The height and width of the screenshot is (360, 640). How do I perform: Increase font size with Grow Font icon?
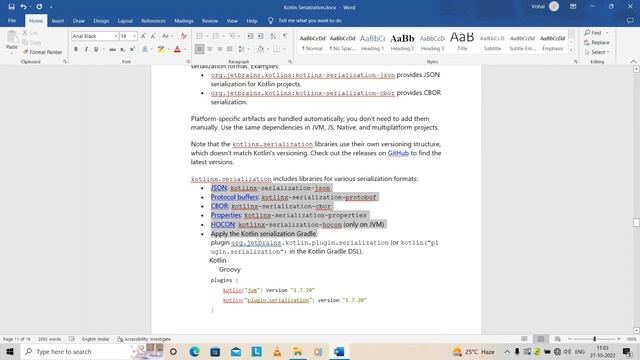143,36
